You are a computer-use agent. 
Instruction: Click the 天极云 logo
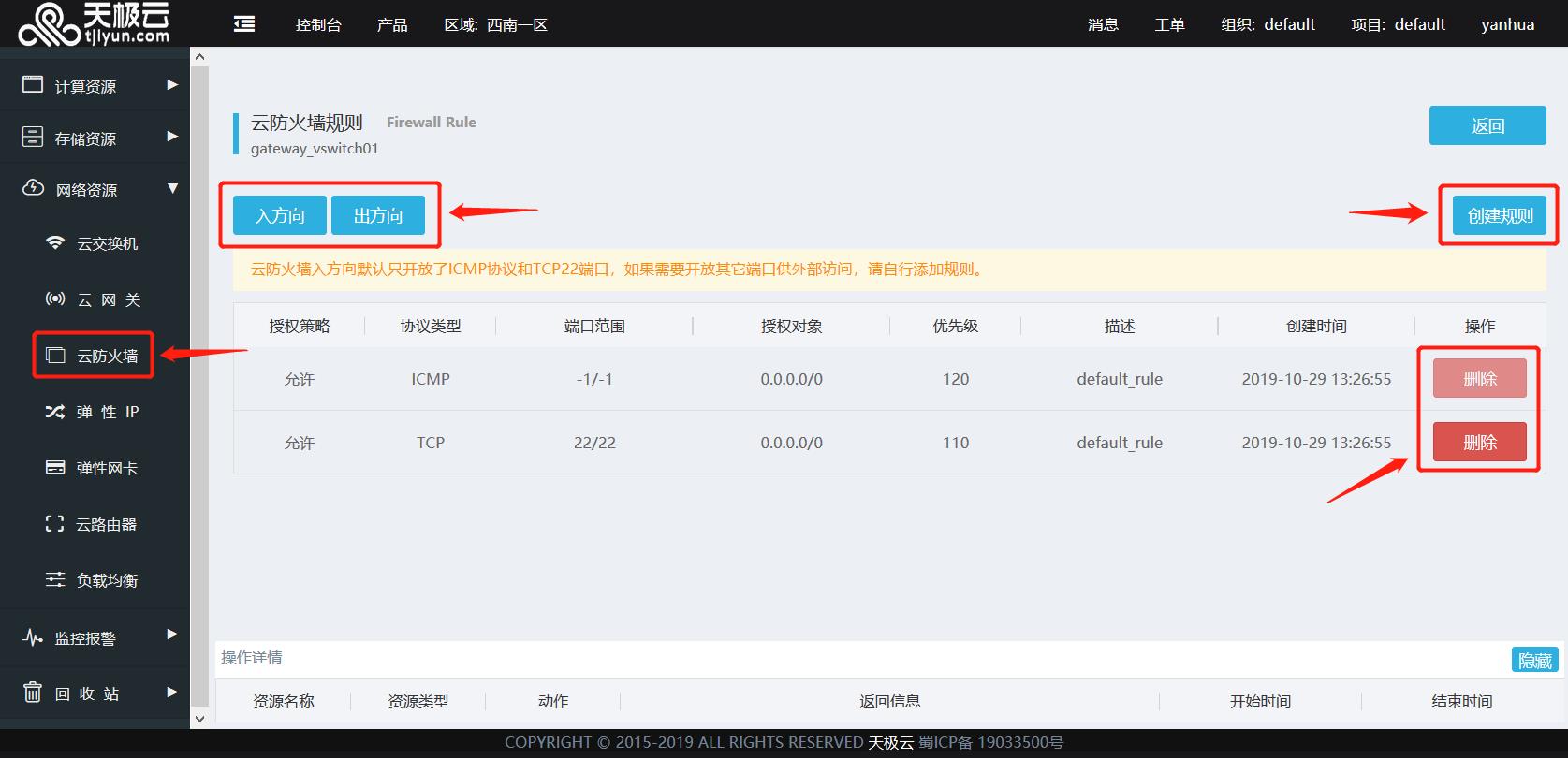coord(94,23)
